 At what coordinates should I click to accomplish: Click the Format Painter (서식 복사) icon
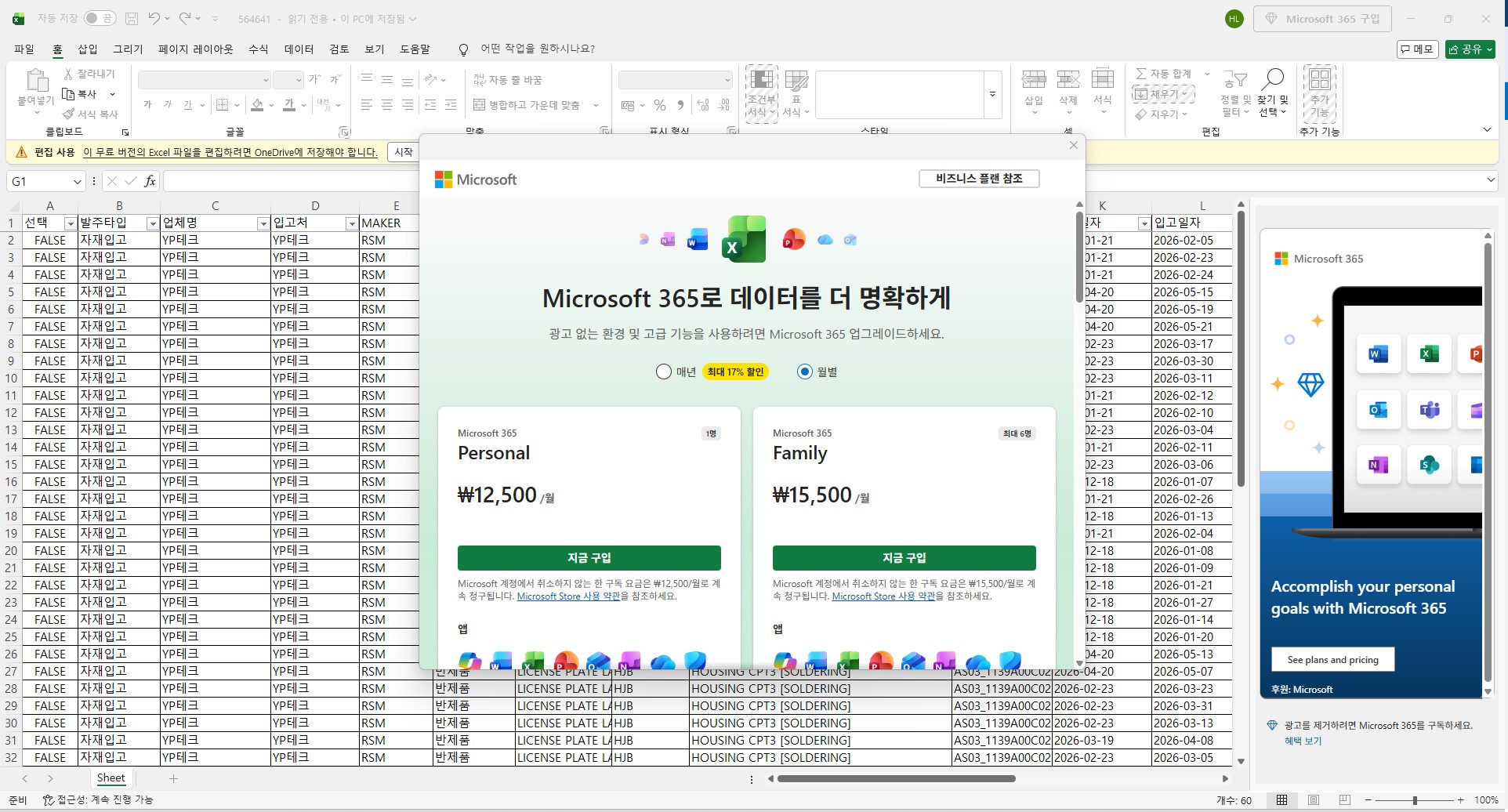coord(68,114)
